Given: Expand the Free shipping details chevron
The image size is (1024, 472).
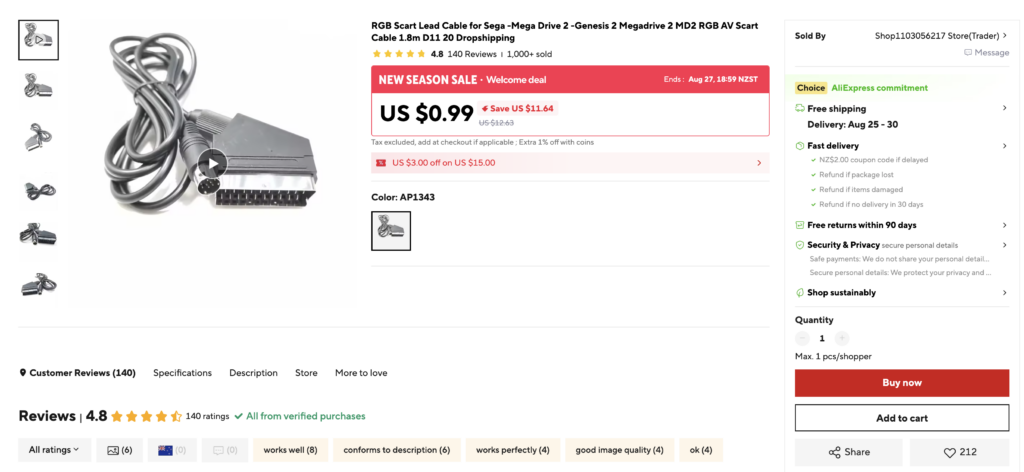Looking at the screenshot, I should tap(1004, 108).
